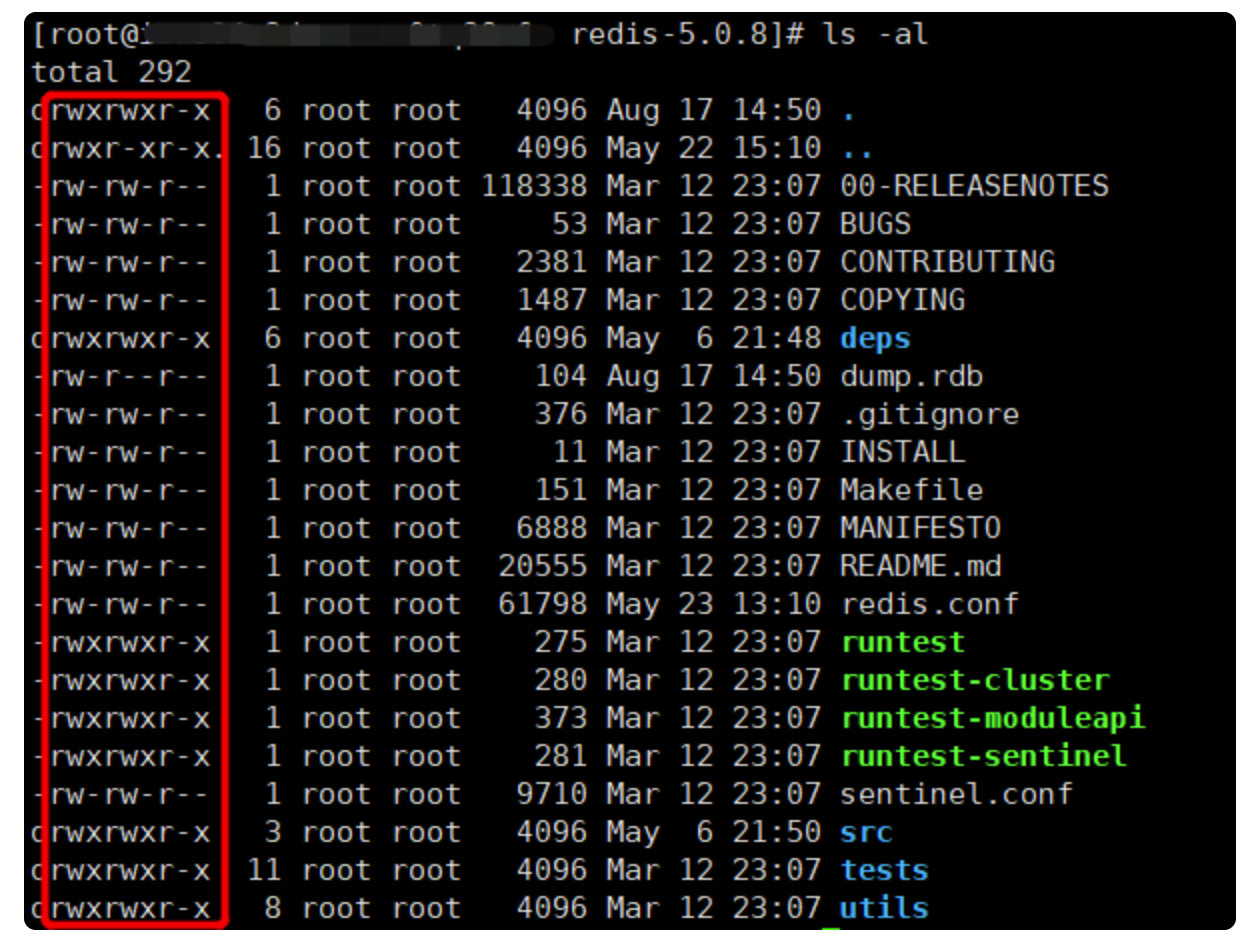1254x944 pixels.
Task: Select the runtest-sentinel script name
Action: pos(983,756)
